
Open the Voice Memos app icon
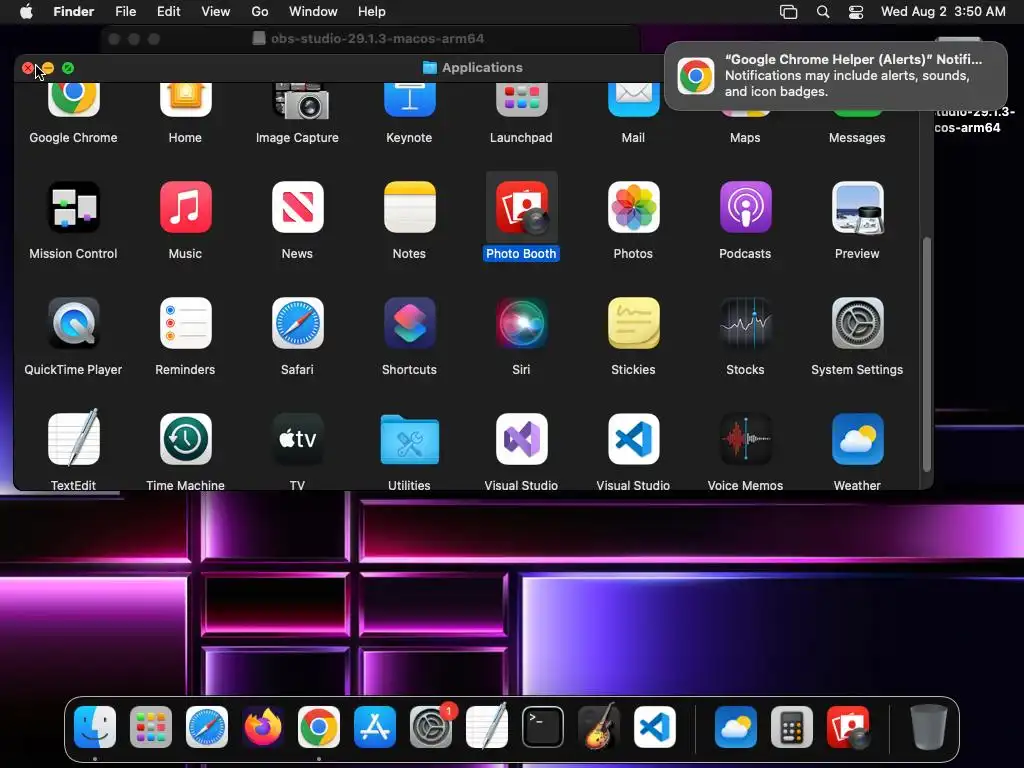point(745,439)
